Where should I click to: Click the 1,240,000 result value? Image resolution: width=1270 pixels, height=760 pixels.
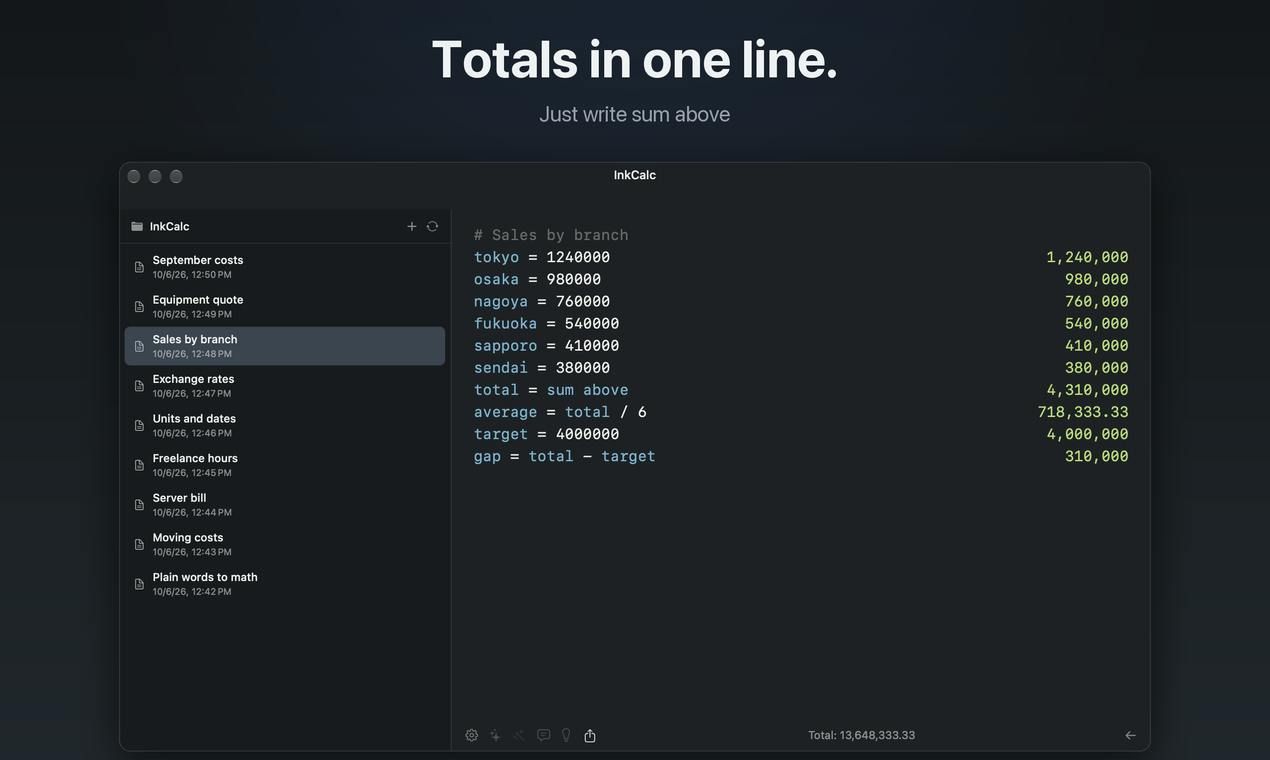click(1087, 257)
